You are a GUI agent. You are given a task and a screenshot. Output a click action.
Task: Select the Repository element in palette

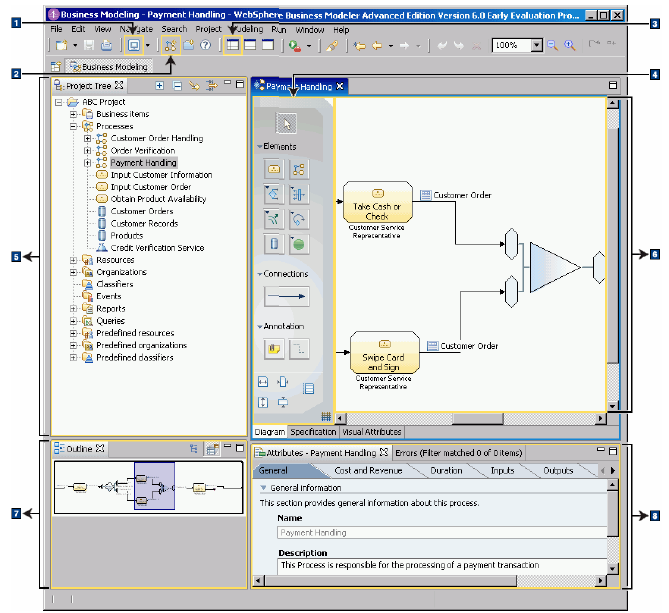tap(273, 244)
